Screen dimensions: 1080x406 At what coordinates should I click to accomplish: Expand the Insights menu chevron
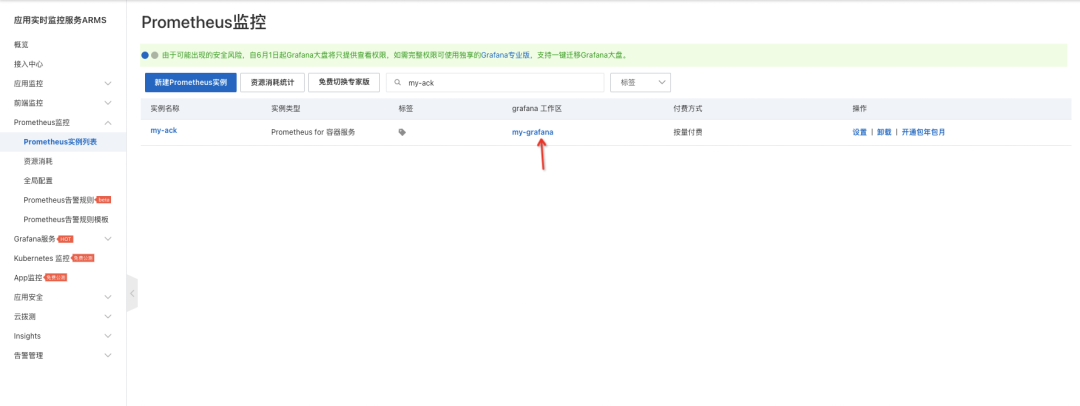(107, 336)
